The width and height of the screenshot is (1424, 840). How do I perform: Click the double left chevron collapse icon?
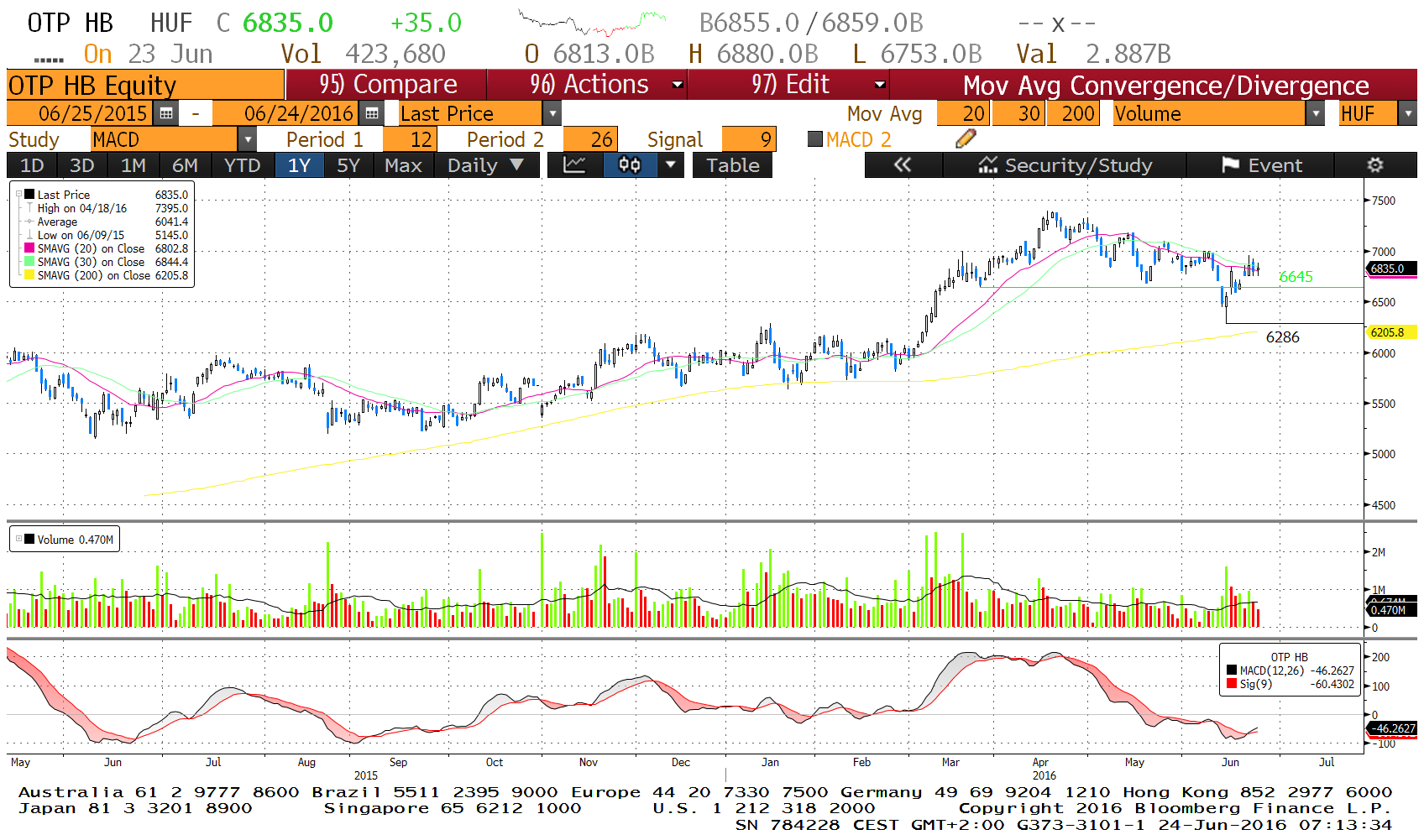click(x=903, y=165)
